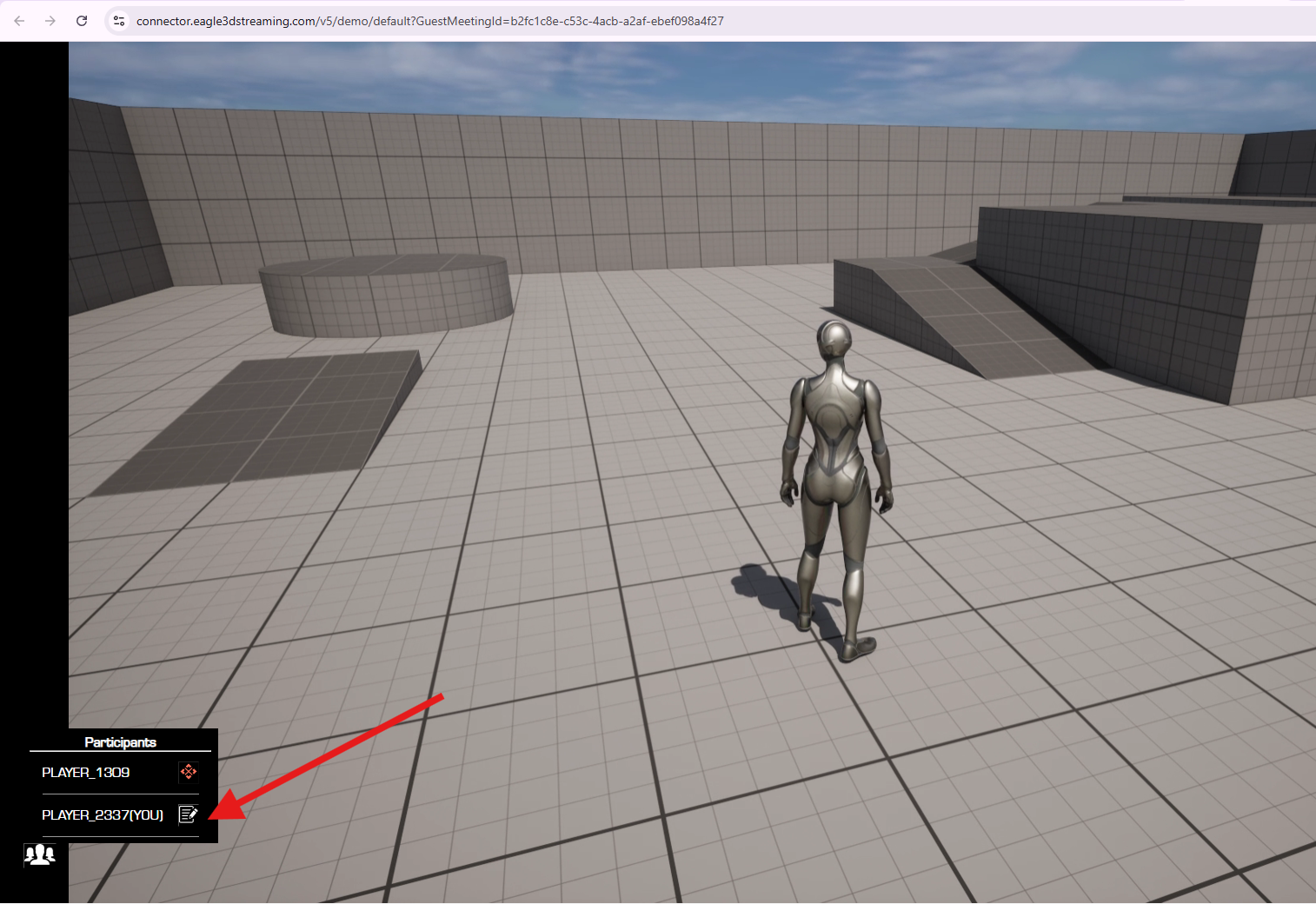
Task: Reload the page in the browser
Action: pos(82,21)
